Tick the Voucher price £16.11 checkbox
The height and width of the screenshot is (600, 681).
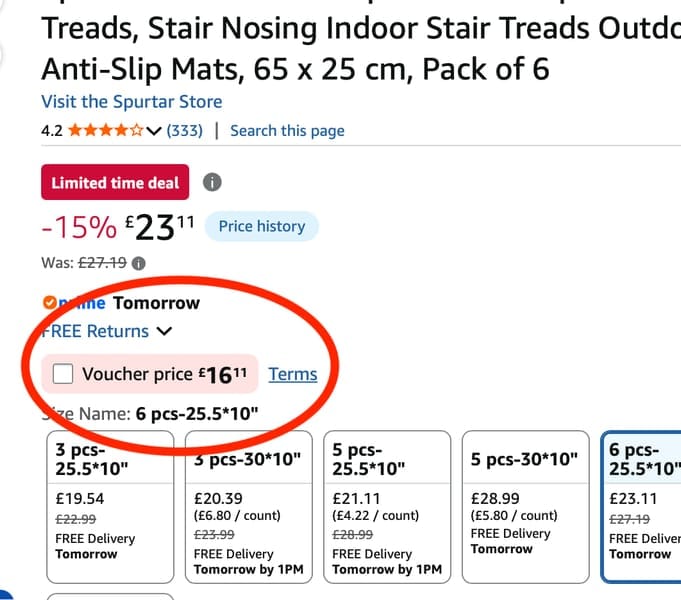coord(63,374)
